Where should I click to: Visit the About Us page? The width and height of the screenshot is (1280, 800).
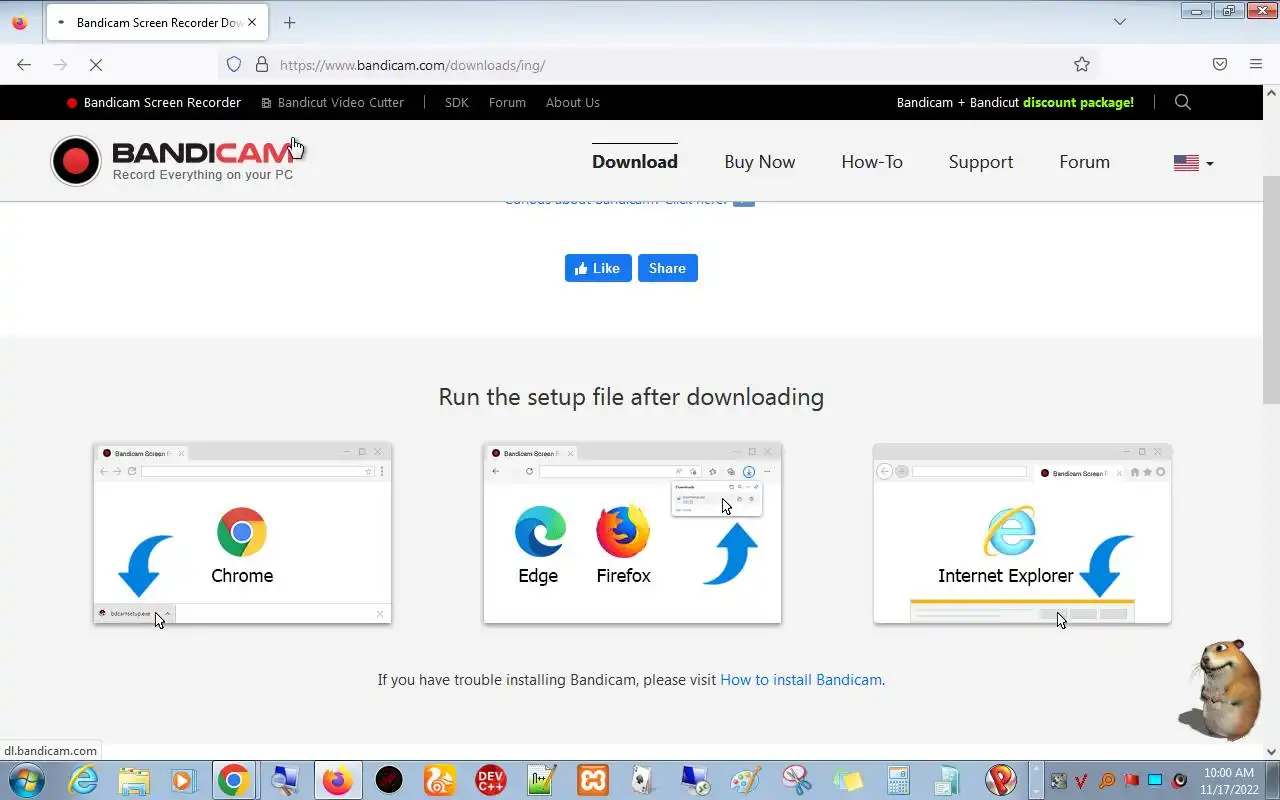573,102
